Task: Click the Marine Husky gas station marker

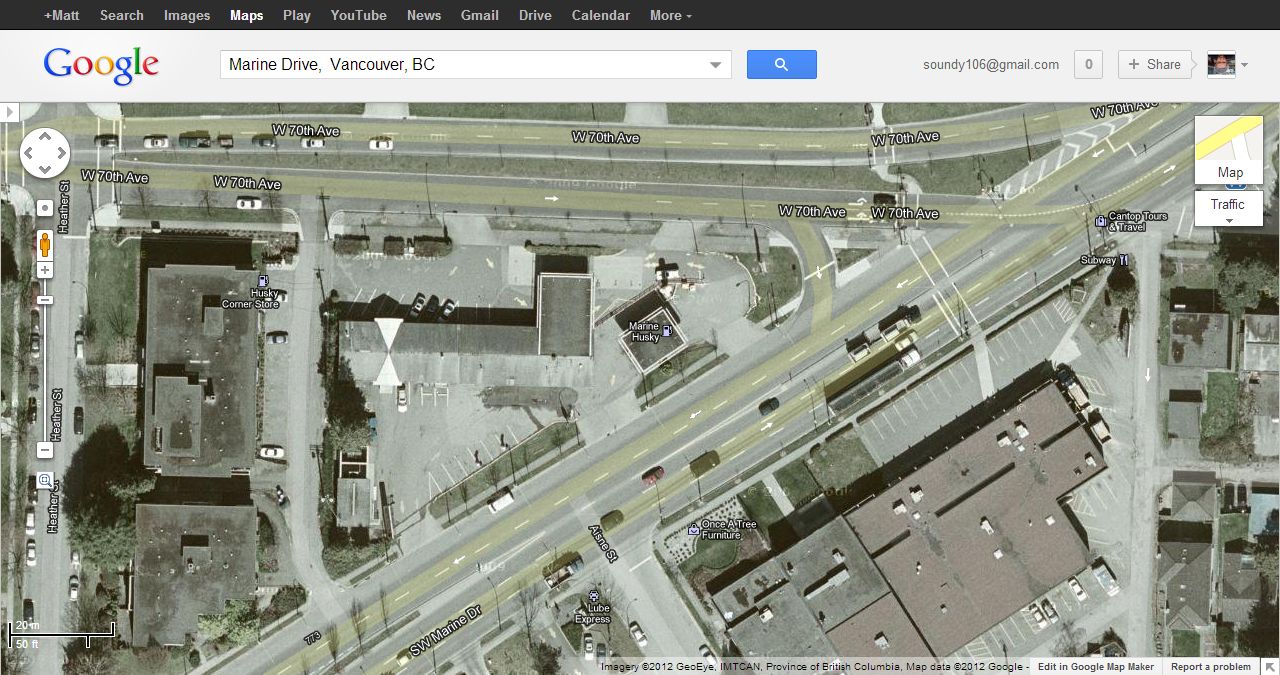Action: 667,329
